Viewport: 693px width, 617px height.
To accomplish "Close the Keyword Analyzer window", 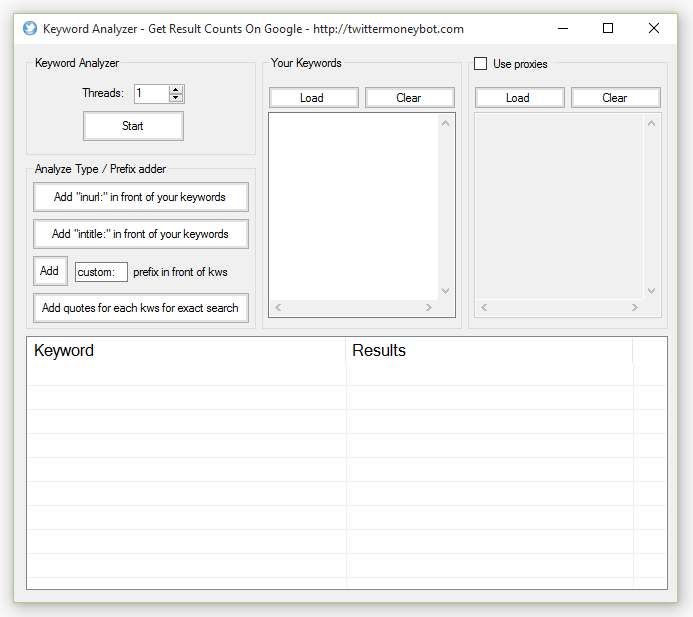I will click(654, 29).
